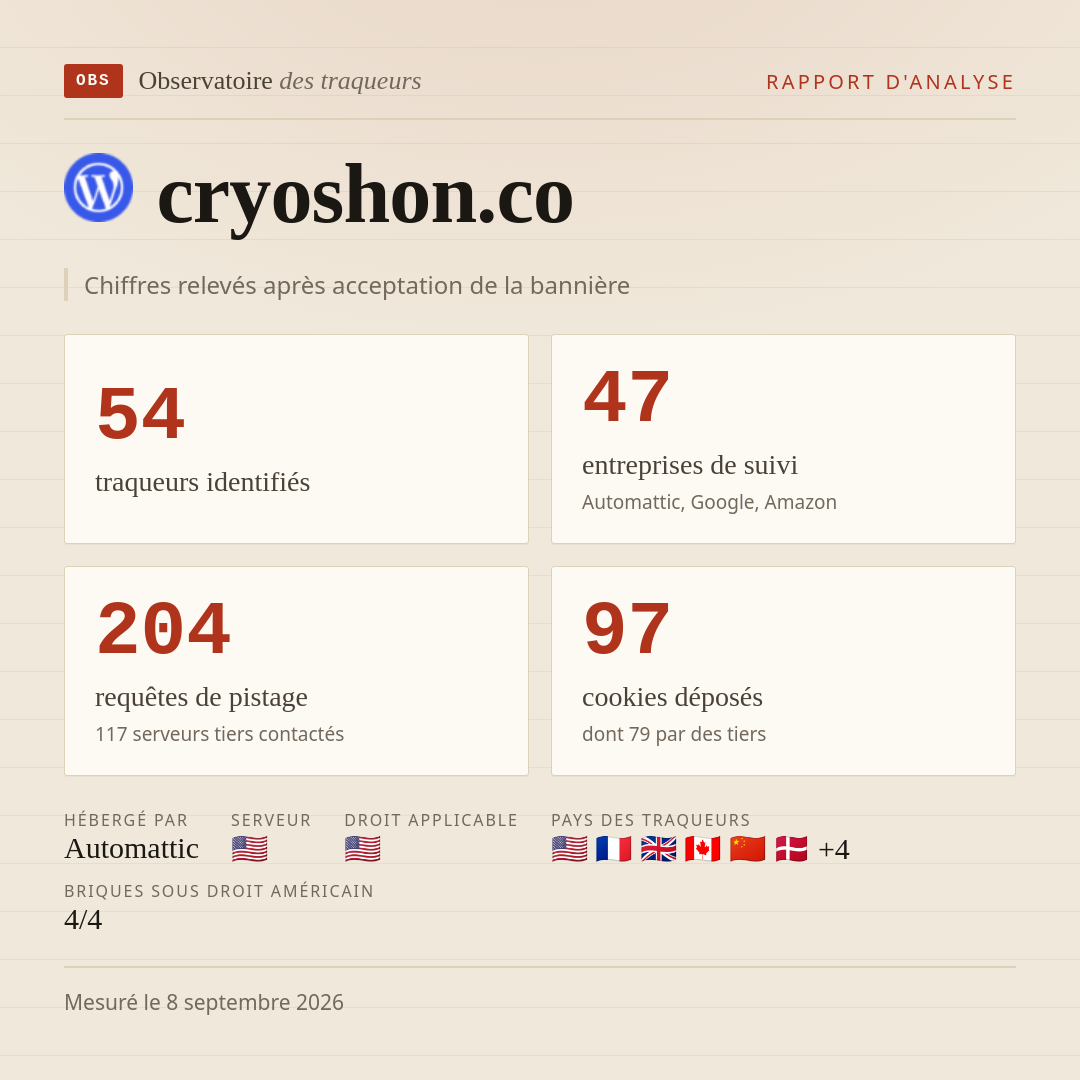Select the 47 entreprises de suivi card
The height and width of the screenshot is (1080, 1080).
[783, 439]
